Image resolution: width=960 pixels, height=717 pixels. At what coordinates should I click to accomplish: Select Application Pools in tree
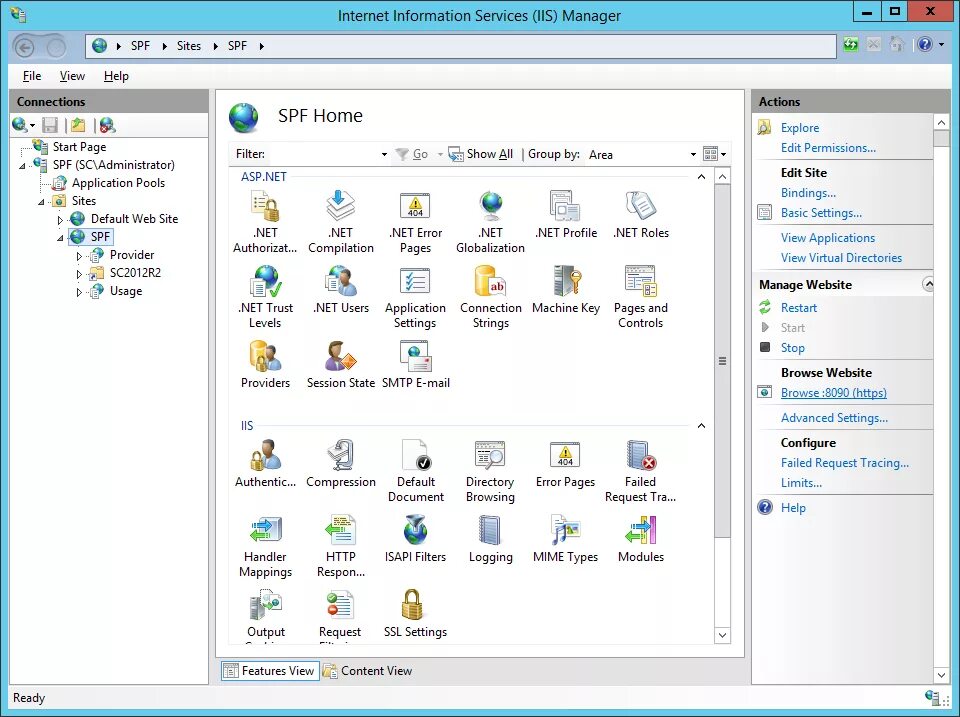[118, 182]
